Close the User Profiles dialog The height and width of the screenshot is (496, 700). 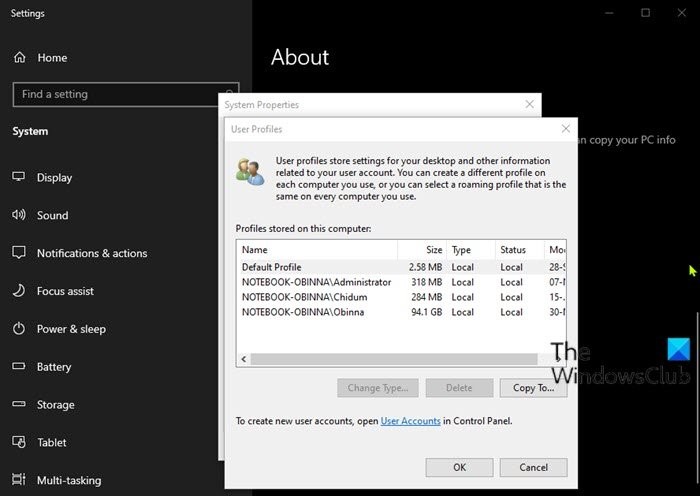tap(566, 129)
